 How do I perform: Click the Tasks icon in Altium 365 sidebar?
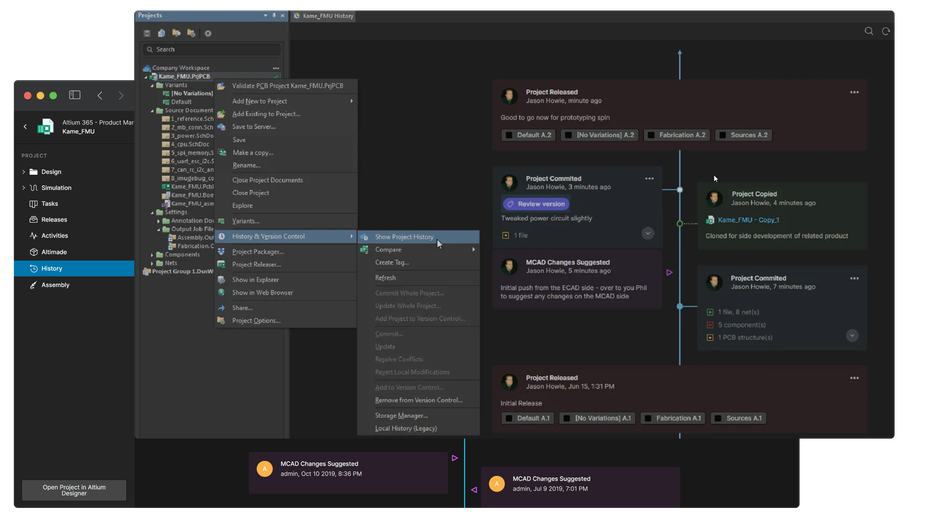point(33,204)
